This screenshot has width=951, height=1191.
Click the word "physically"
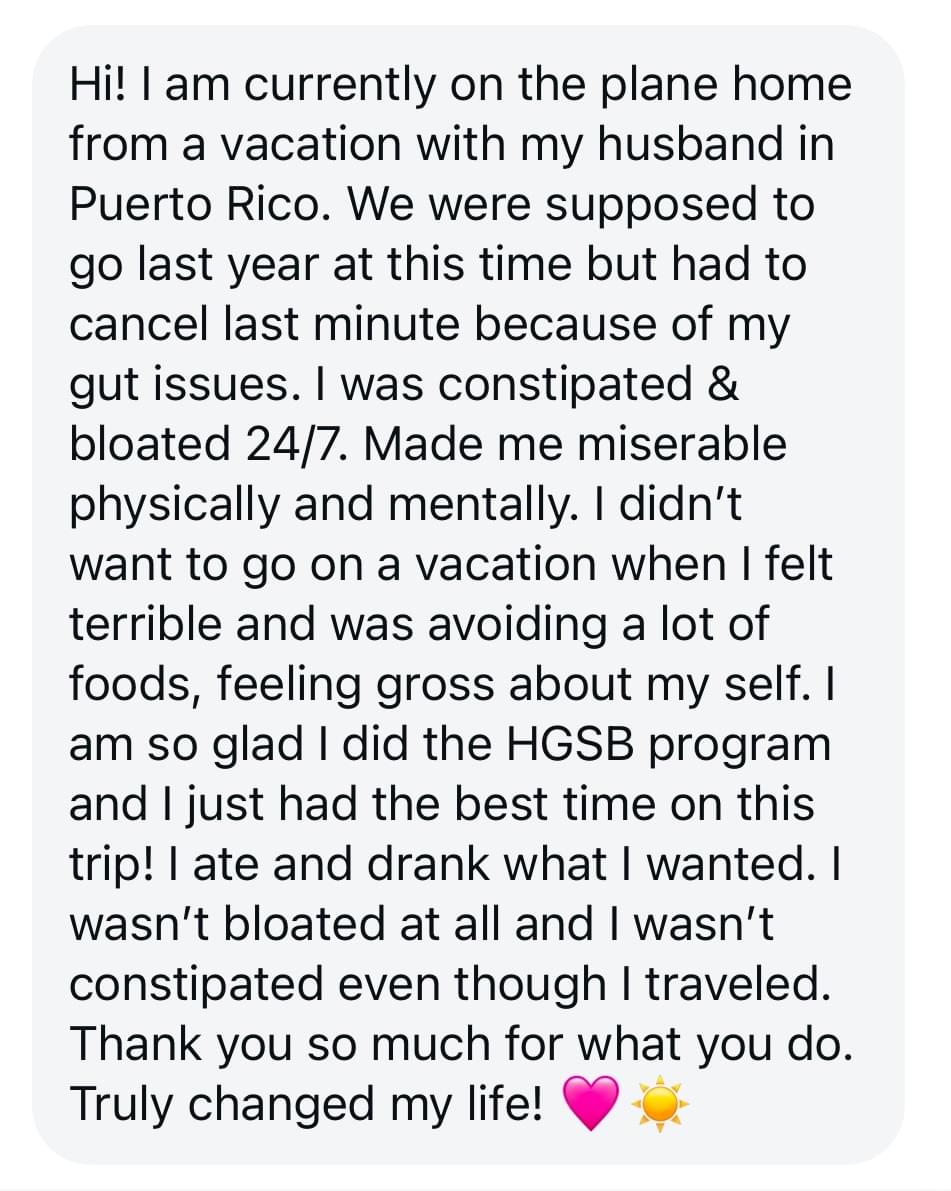[175, 506]
